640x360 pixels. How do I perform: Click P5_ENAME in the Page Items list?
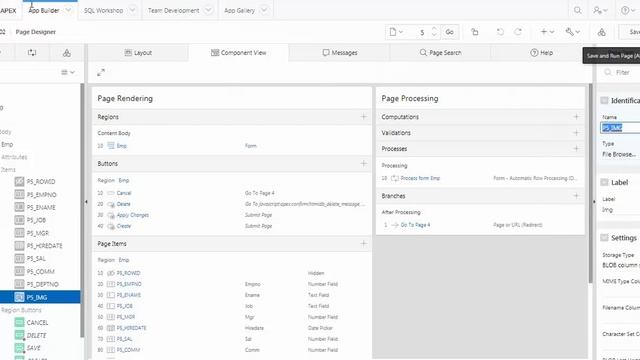tap(129, 295)
